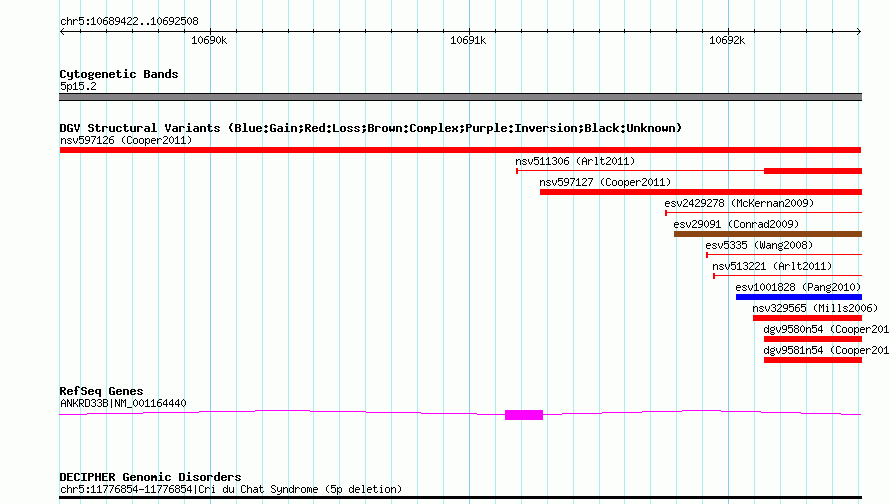The height and width of the screenshot is (504, 890).
Task: Click the red nsv329565 variant bar
Action: pos(807,318)
